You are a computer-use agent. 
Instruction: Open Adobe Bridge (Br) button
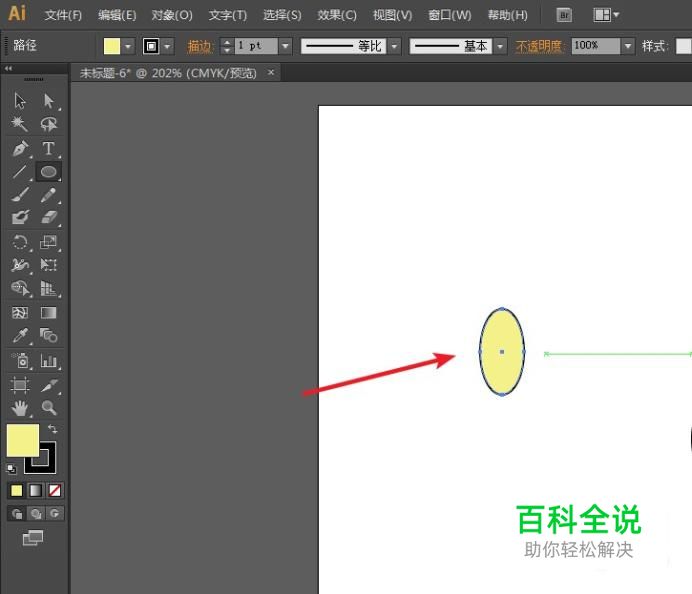[564, 15]
